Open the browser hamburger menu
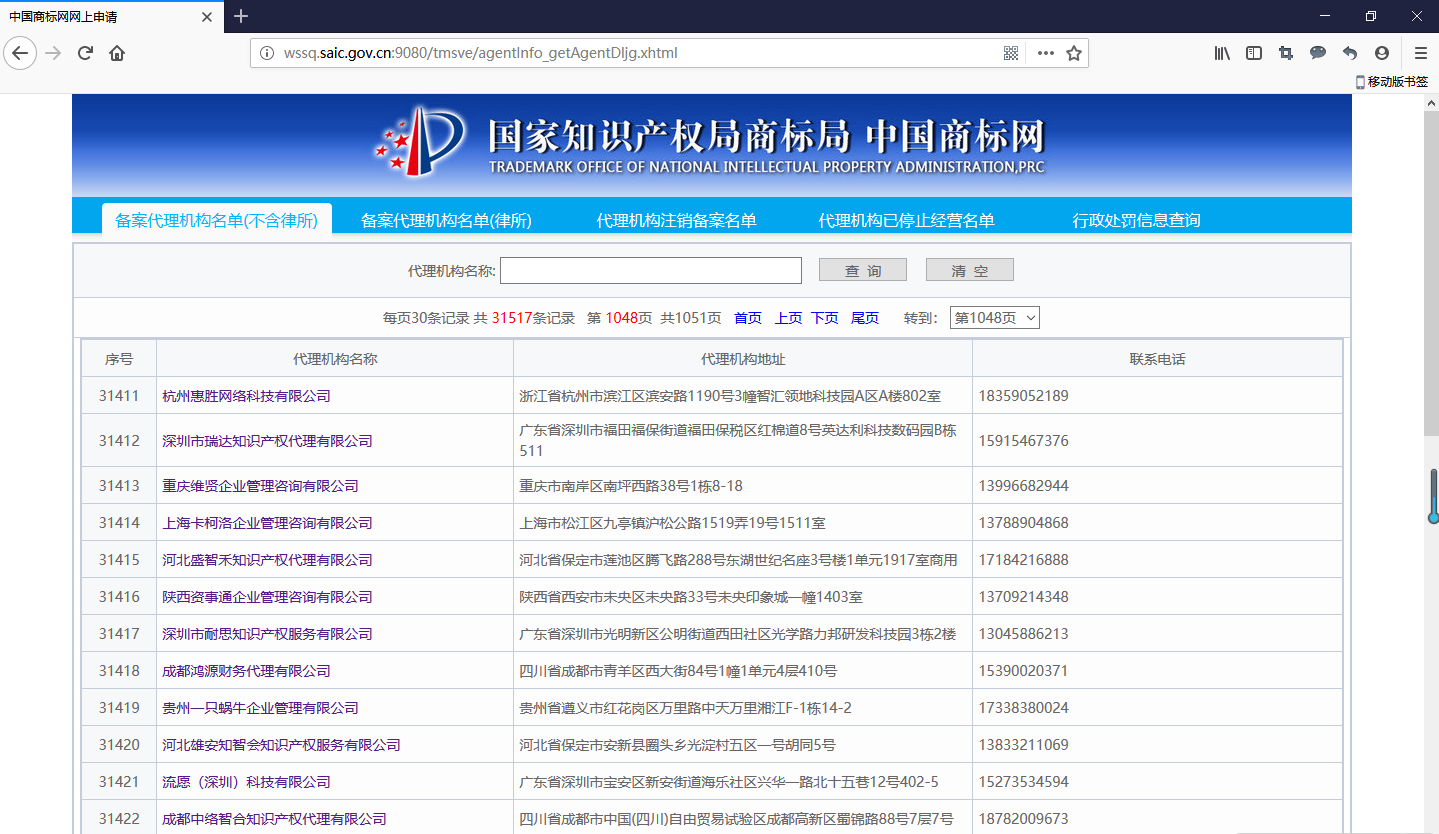Screen dimensions: 1439x834 click(1420, 53)
